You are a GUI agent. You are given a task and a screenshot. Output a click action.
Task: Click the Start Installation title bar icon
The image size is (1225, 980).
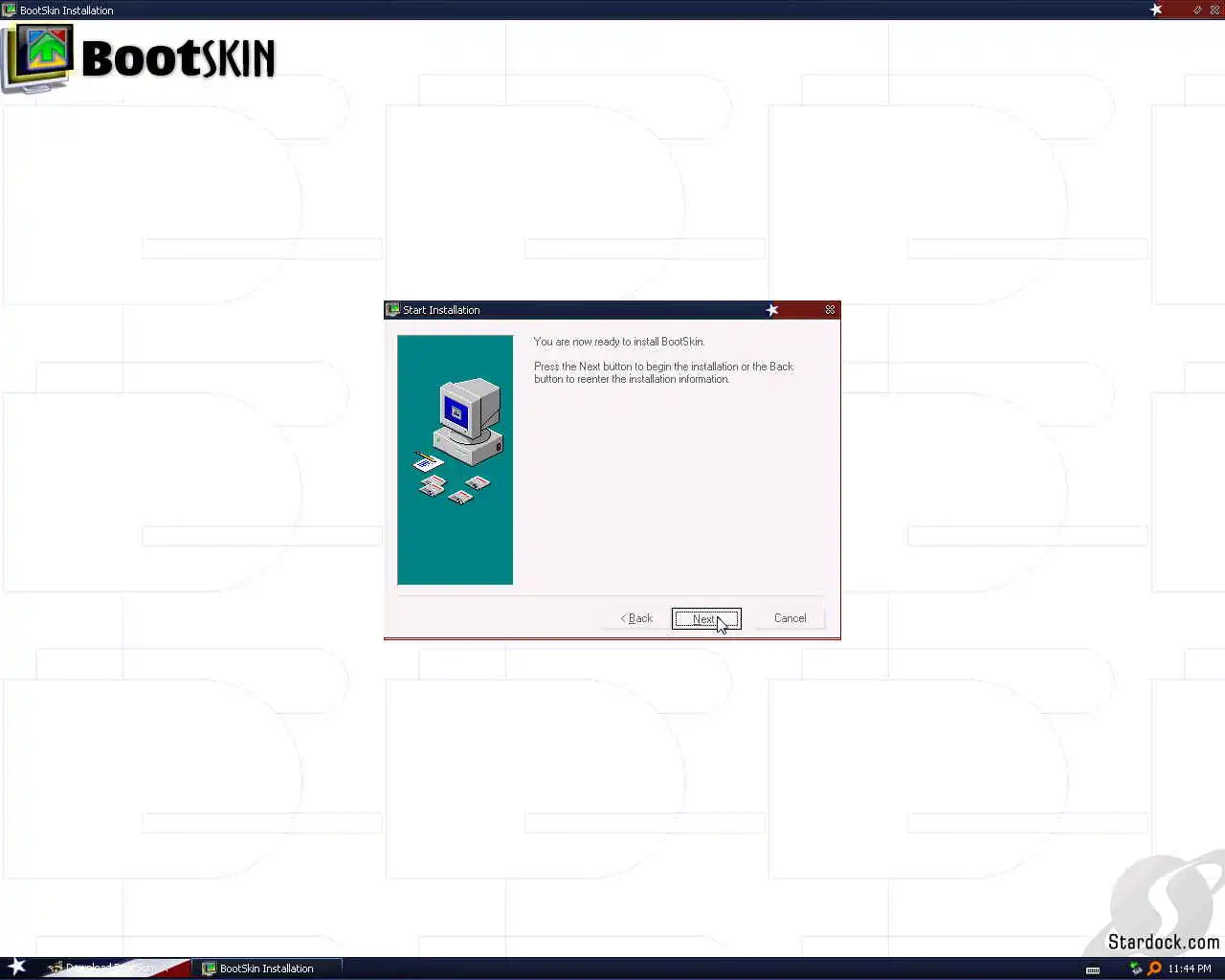pos(392,310)
